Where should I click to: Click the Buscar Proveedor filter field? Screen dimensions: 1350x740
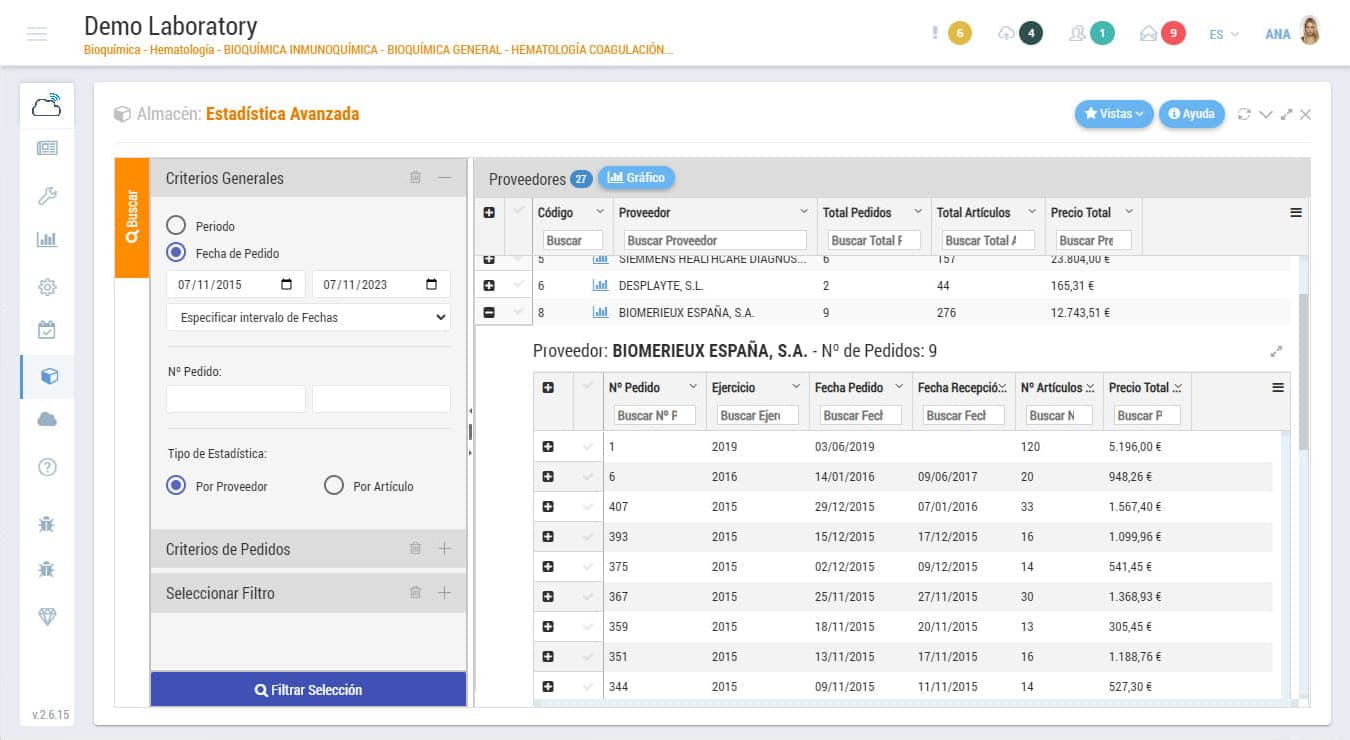tap(714, 240)
